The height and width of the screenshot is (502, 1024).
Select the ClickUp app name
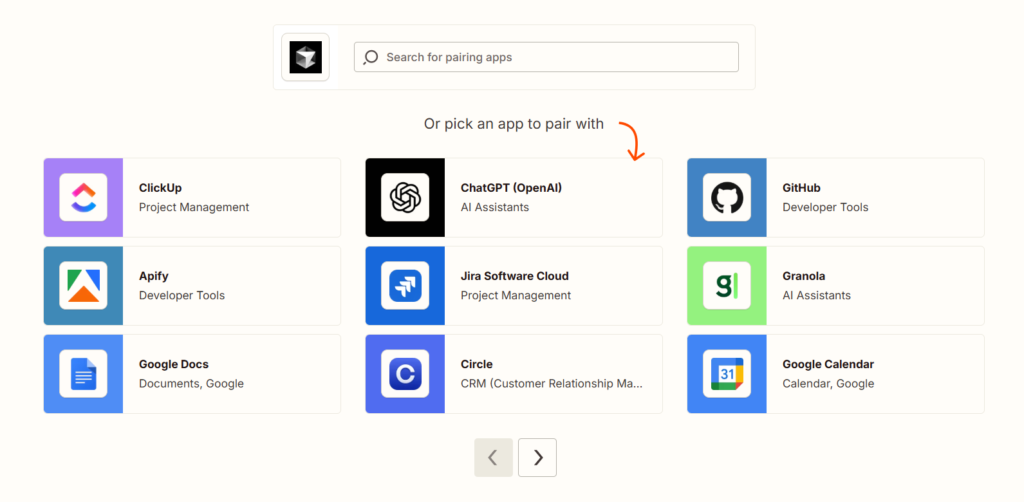pyautogui.click(x=160, y=188)
